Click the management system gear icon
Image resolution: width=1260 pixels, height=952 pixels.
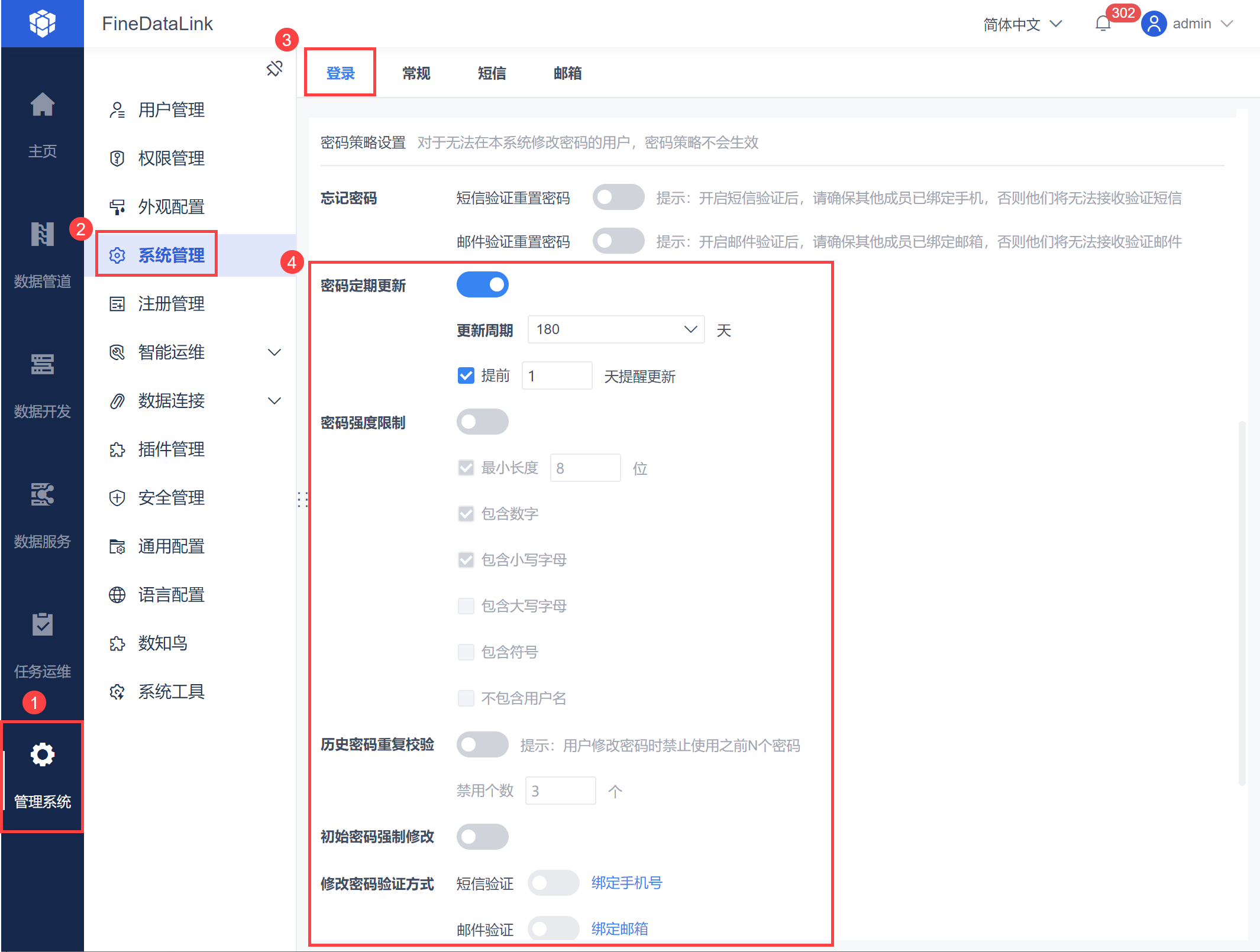43,755
